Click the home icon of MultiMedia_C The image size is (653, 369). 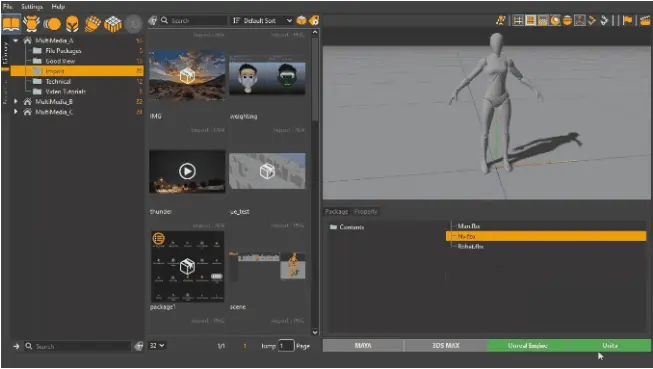27,112
